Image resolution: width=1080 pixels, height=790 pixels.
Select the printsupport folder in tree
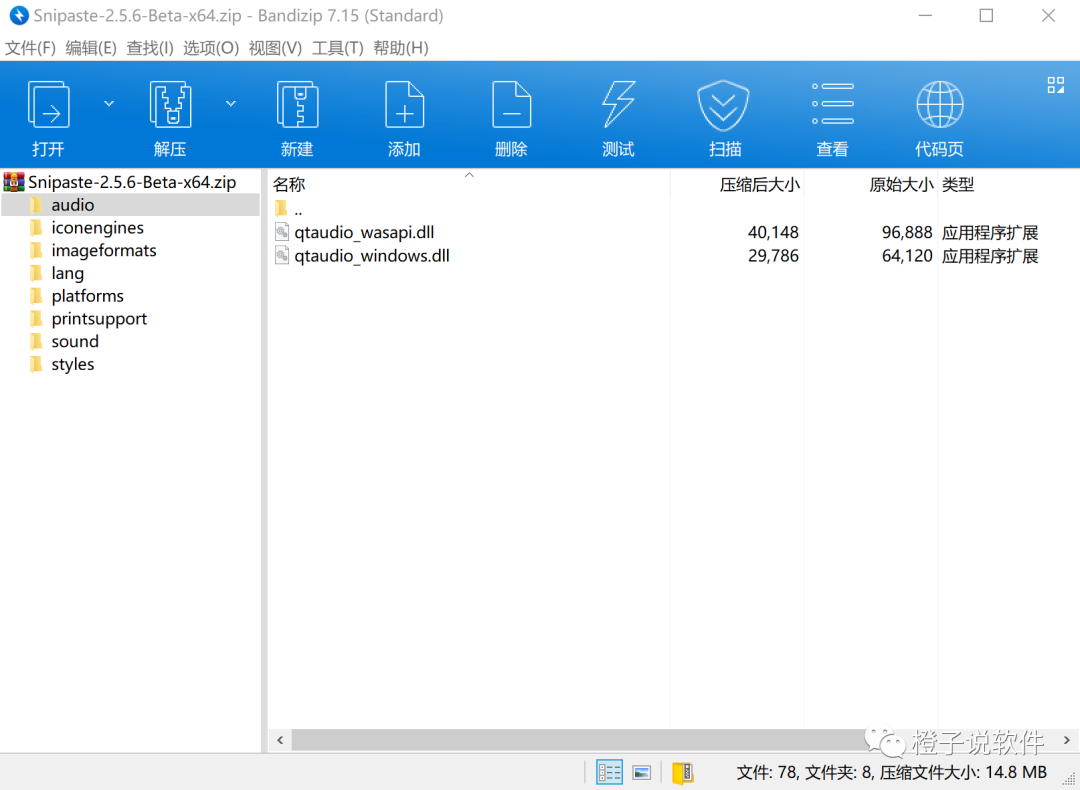98,319
